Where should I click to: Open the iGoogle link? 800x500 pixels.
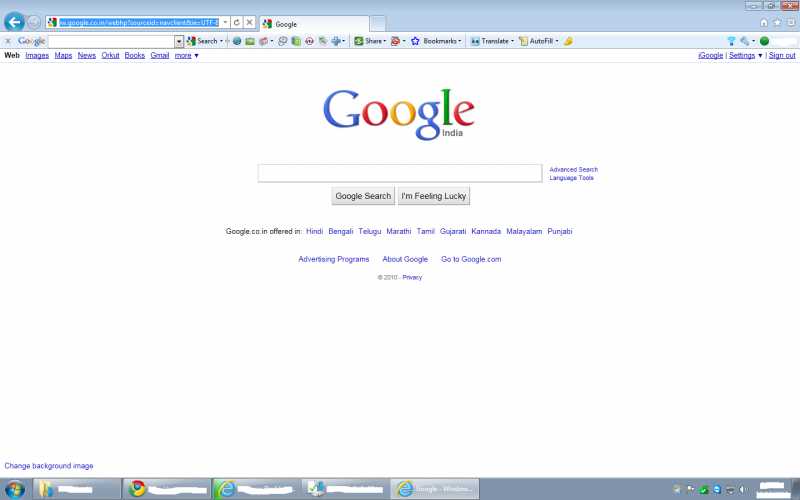(711, 55)
